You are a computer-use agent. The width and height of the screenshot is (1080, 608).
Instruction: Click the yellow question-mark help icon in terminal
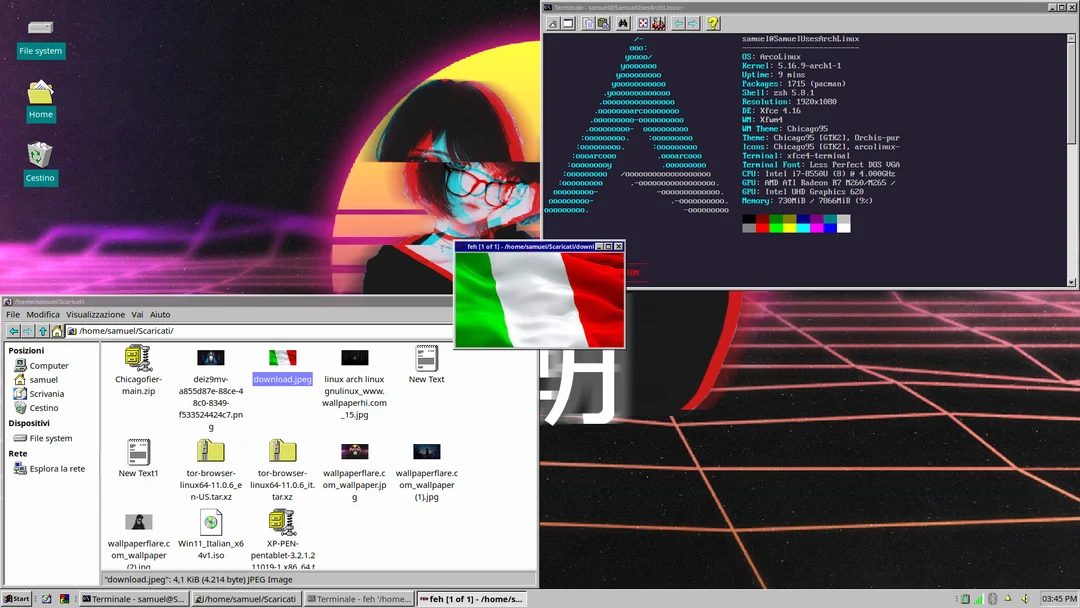pyautogui.click(x=714, y=23)
